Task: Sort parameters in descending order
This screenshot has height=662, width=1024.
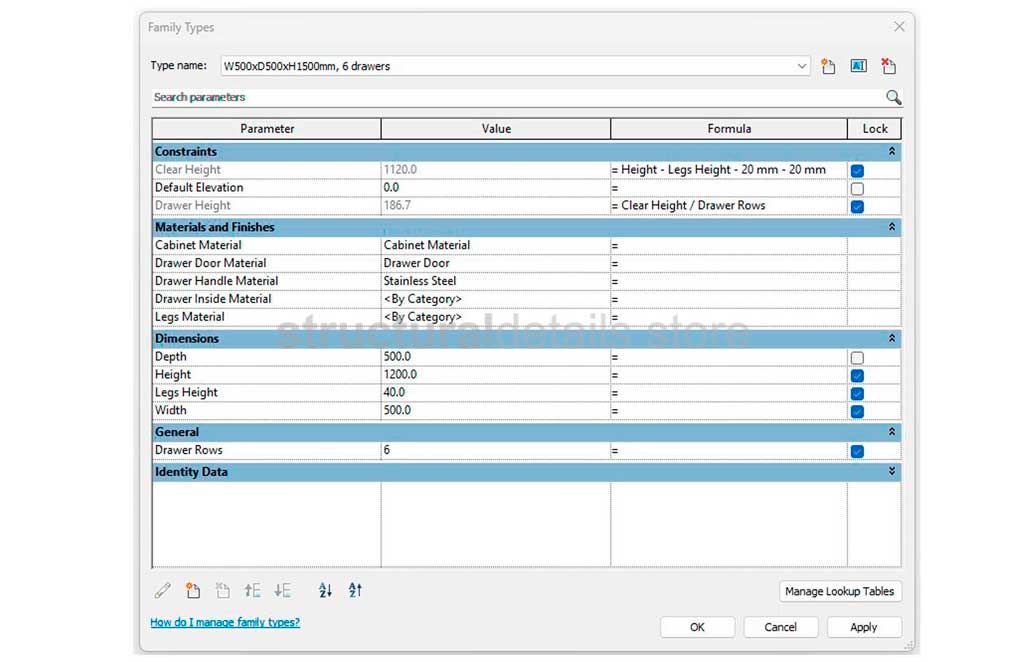Action: (355, 591)
